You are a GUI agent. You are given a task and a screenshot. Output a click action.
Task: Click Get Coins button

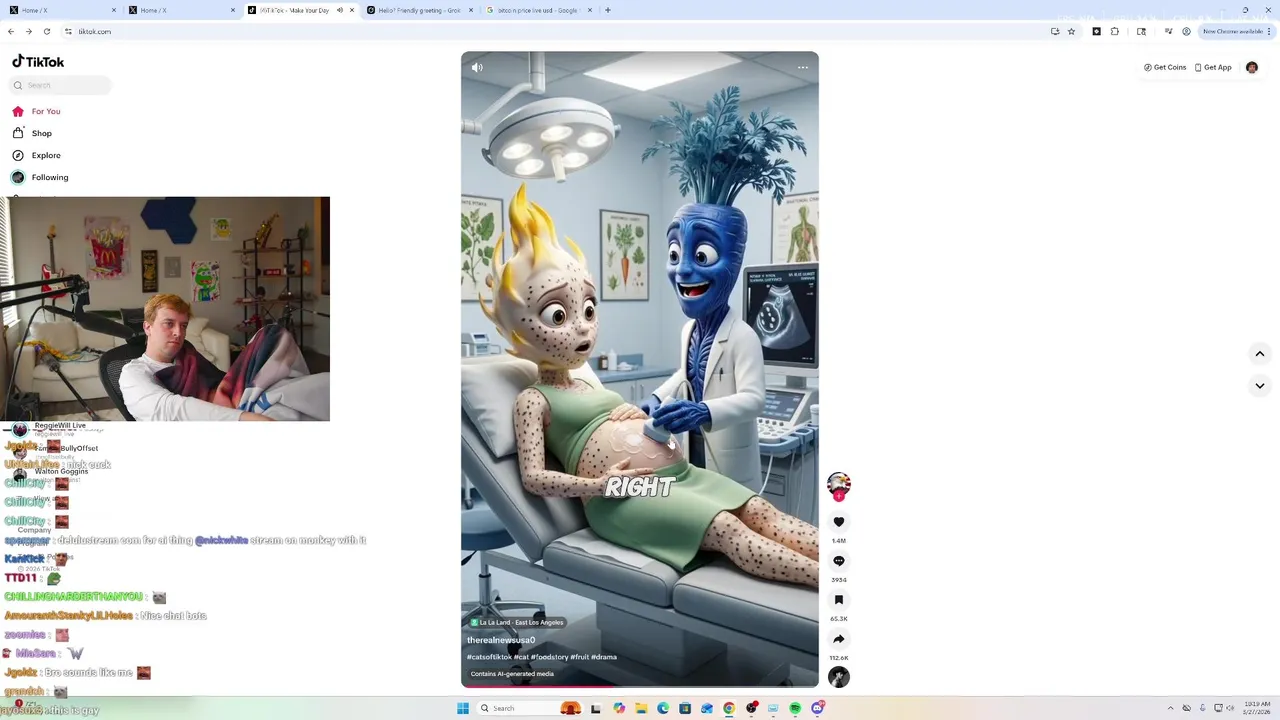1165,67
